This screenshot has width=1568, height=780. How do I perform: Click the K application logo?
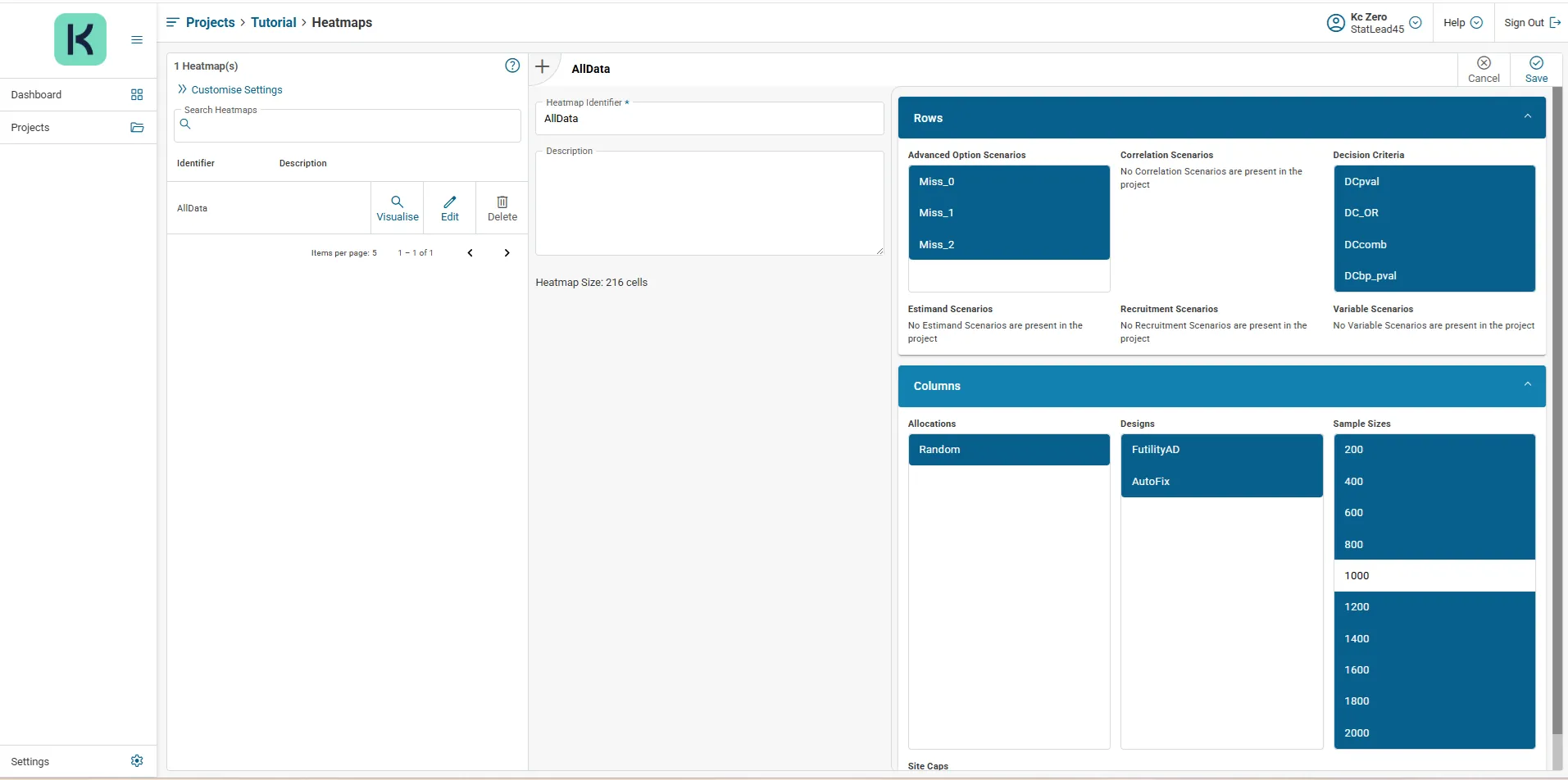tap(80, 39)
